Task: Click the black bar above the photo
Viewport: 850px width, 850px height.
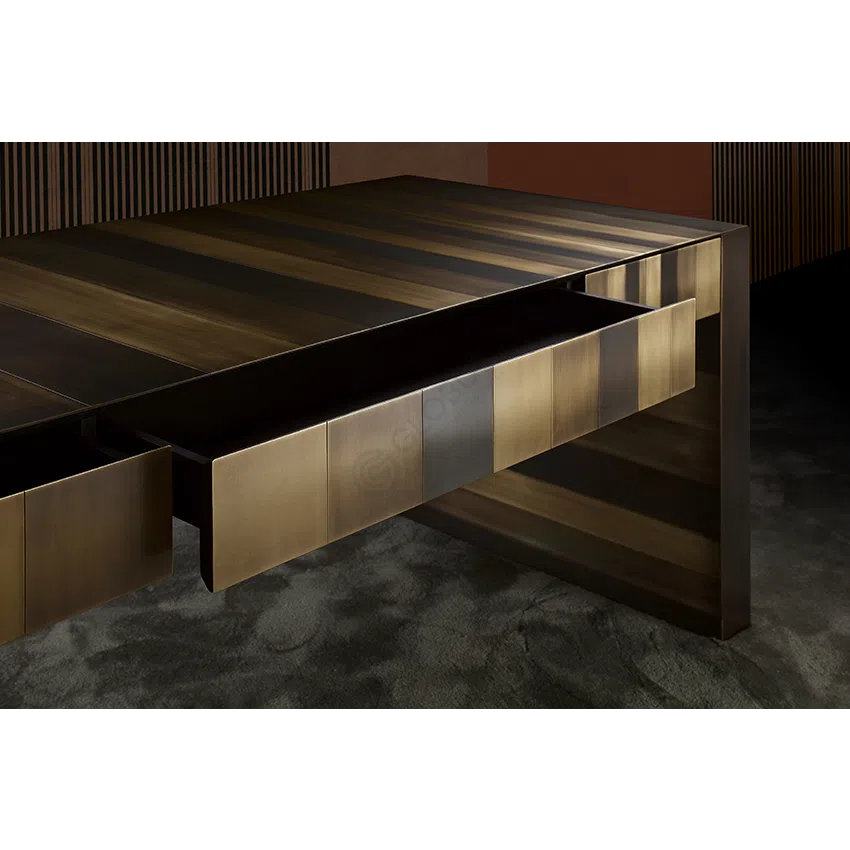Action: (425, 67)
